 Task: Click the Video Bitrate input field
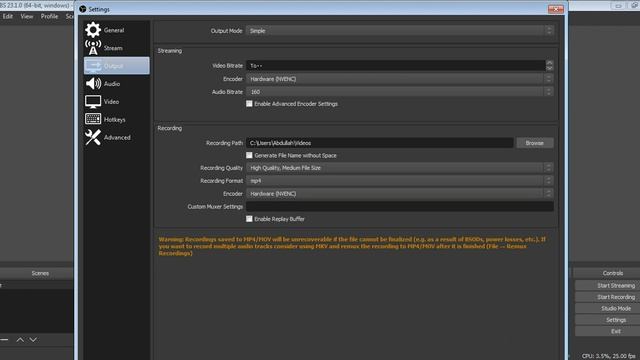(396, 65)
